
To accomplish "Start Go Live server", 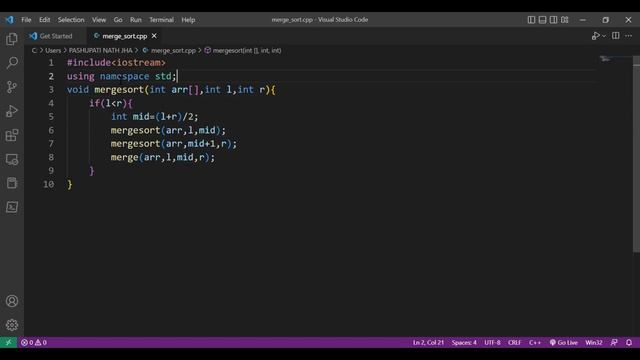I will point(564,342).
